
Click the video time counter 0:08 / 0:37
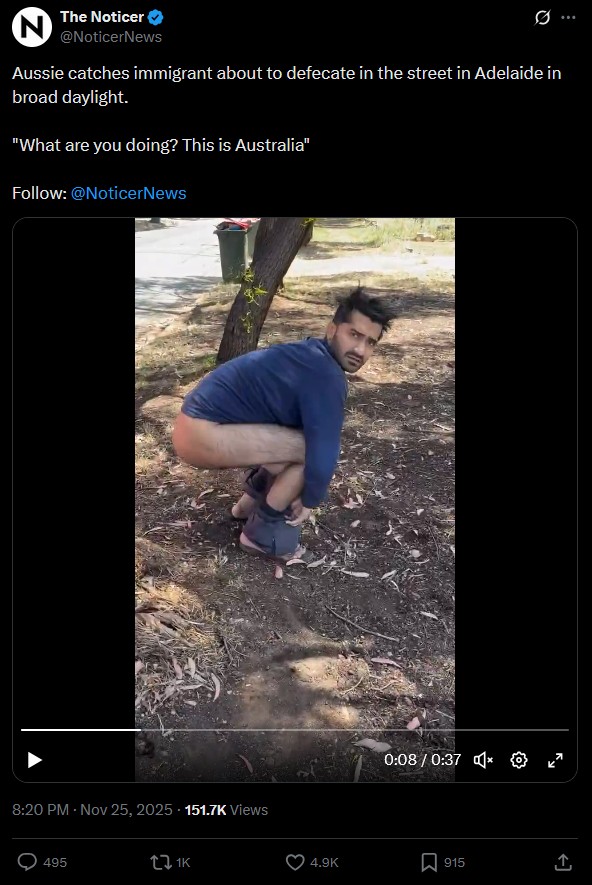click(x=423, y=760)
